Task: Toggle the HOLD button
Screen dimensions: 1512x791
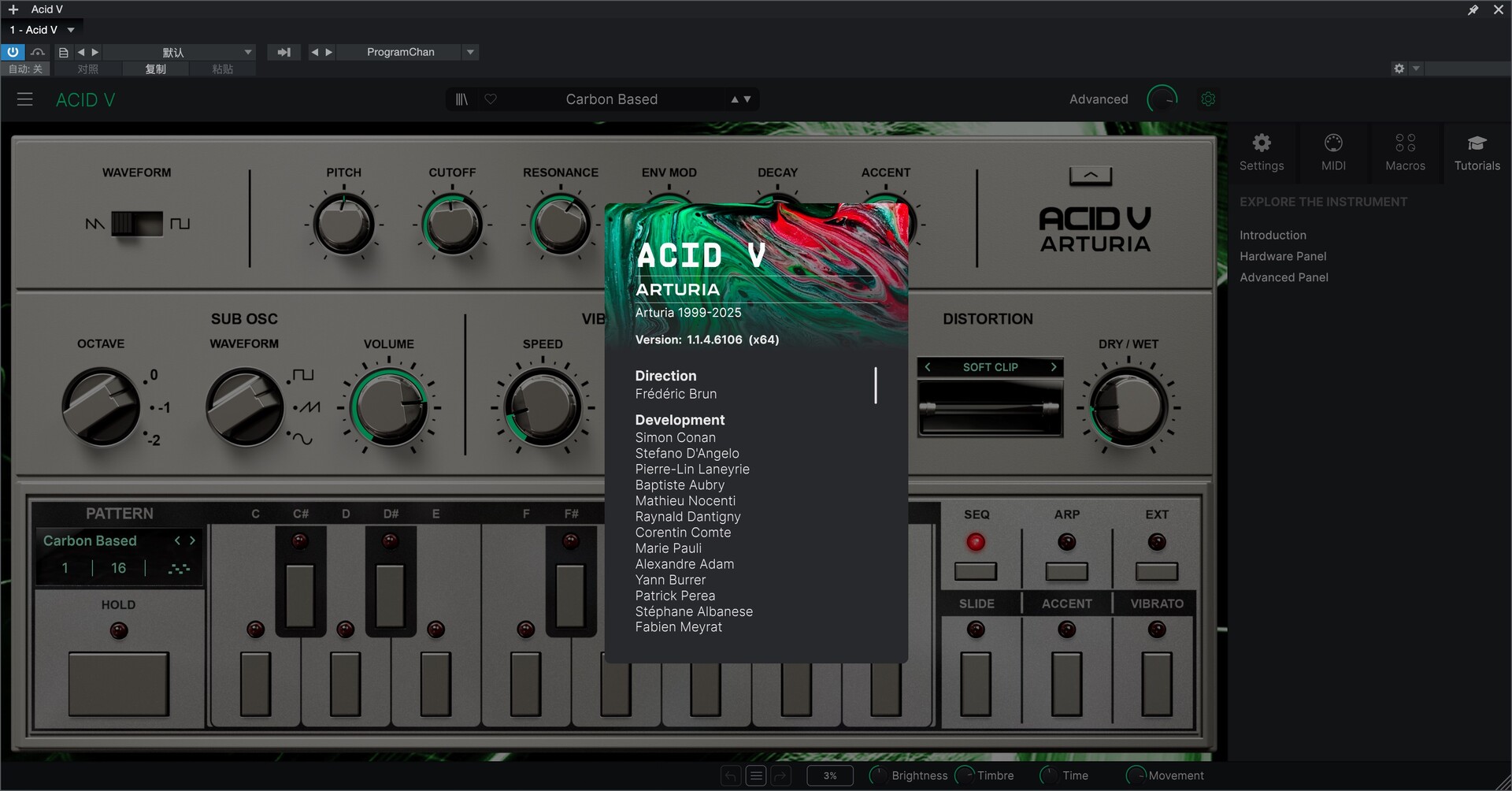Action: [118, 684]
